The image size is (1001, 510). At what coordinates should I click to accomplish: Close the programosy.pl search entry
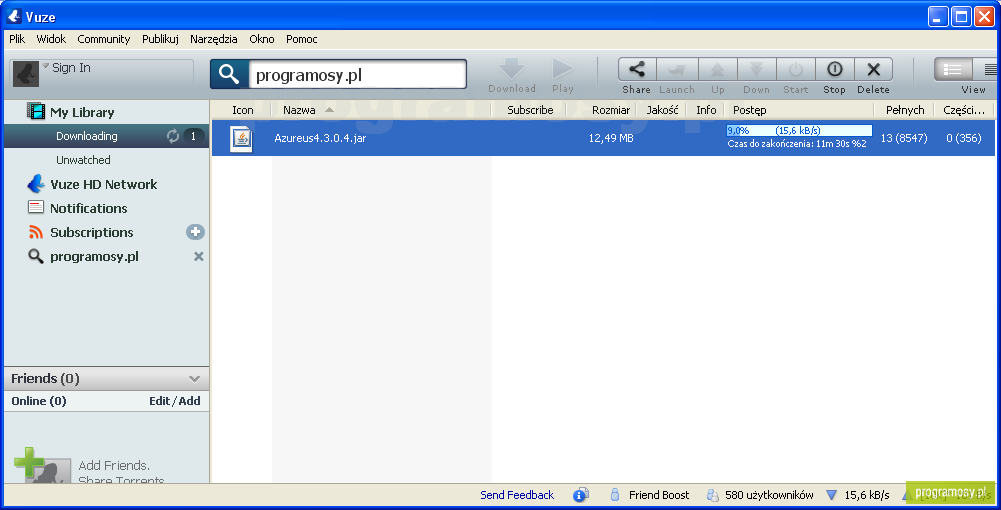click(x=199, y=257)
